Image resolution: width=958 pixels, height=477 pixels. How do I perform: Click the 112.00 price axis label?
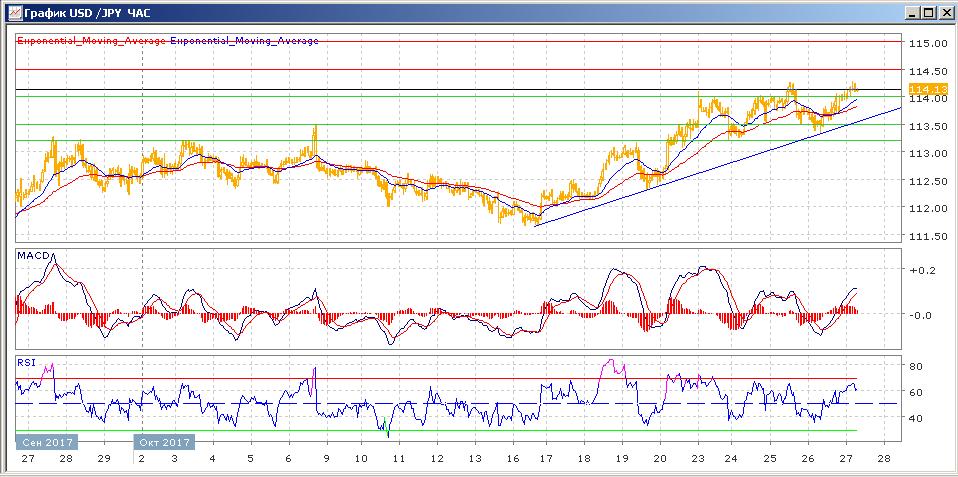[927, 208]
